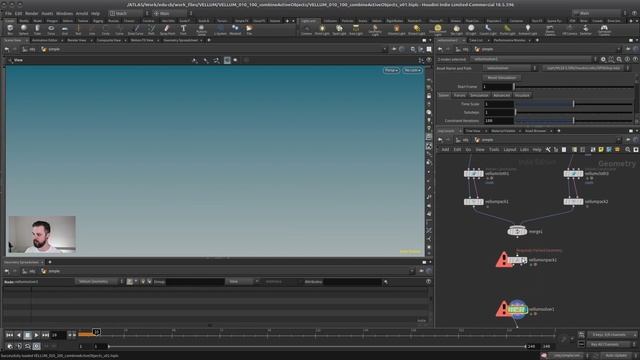Open the network editor find-node magnifier

pos(628,150)
